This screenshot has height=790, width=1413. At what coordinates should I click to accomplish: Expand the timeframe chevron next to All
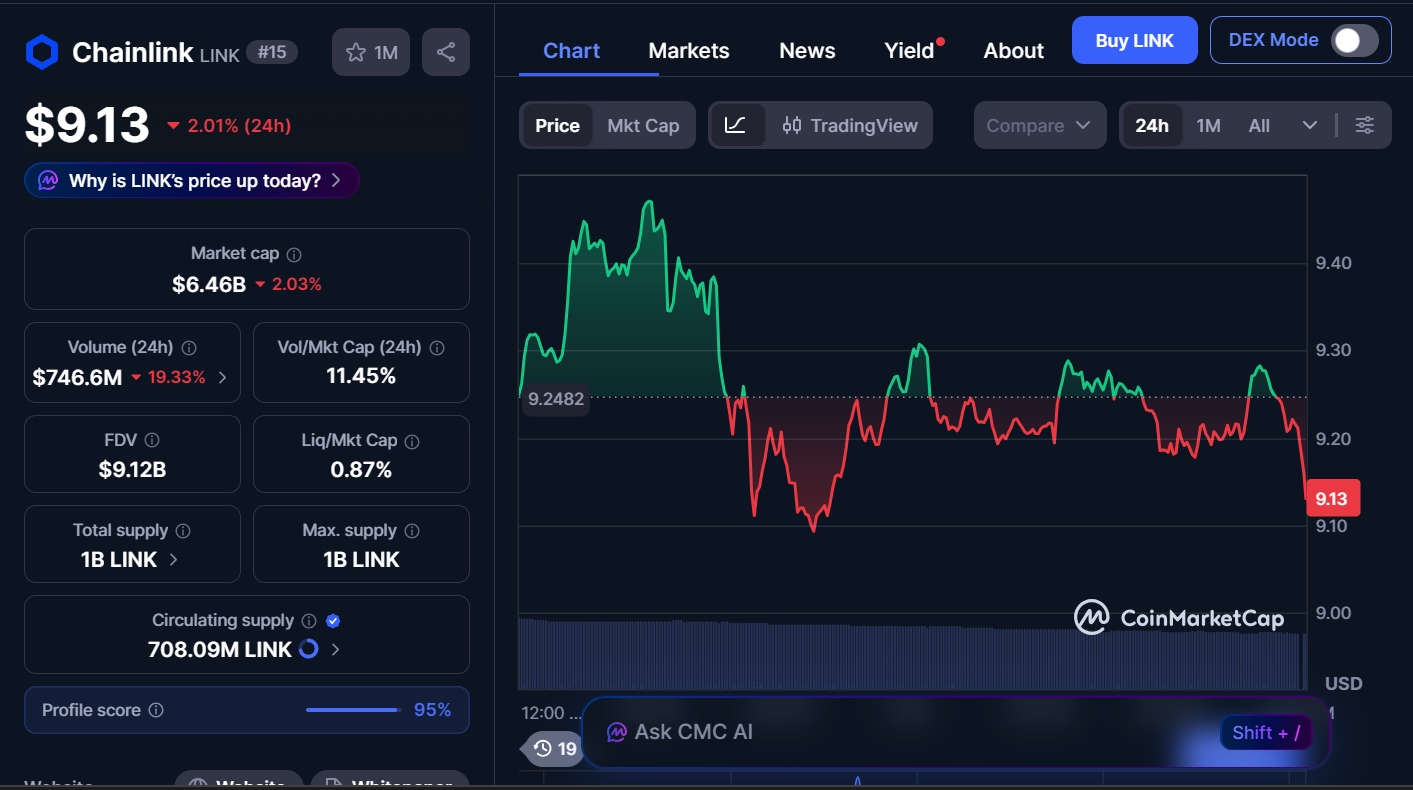pos(1310,125)
